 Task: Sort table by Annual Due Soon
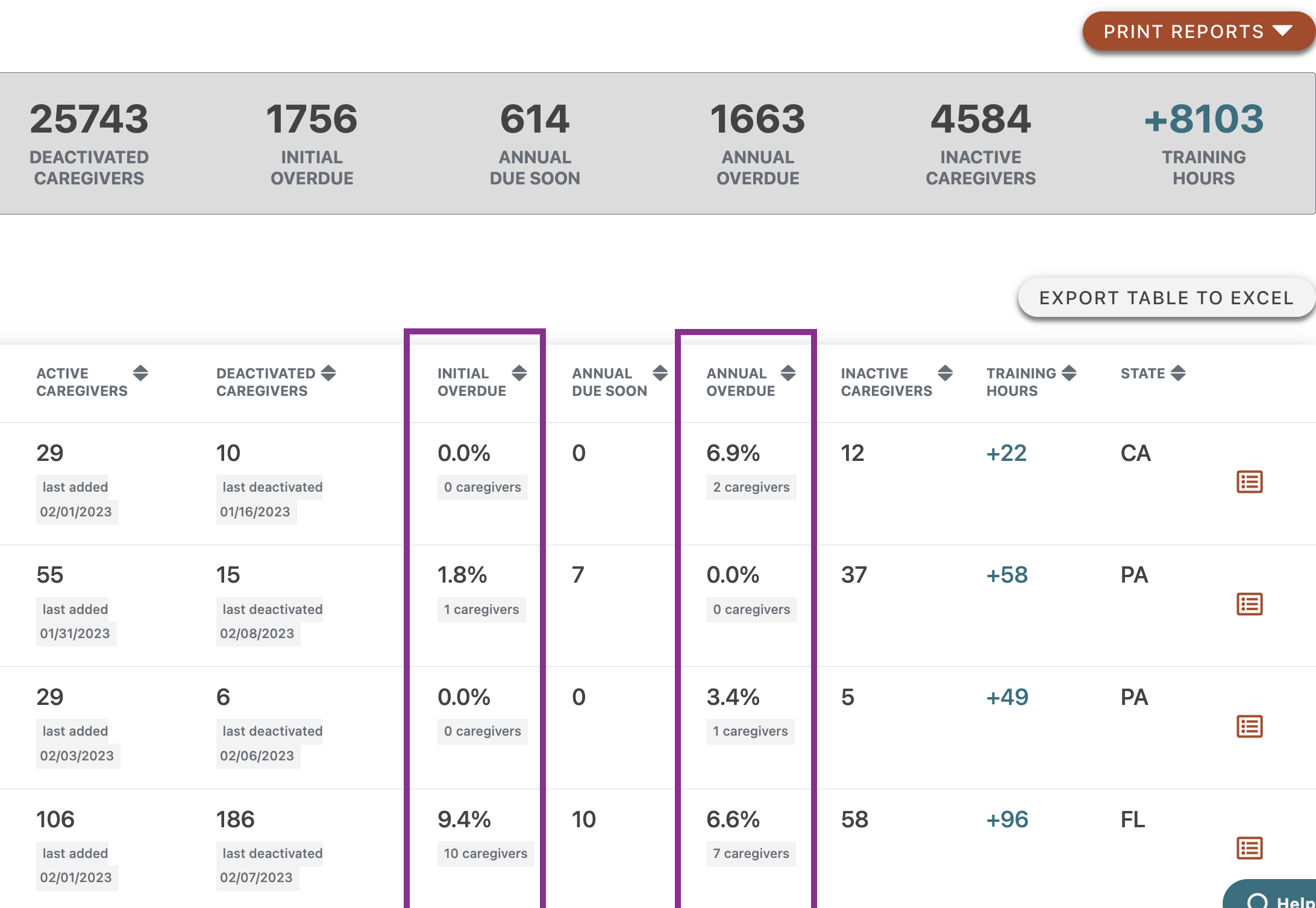(x=659, y=373)
